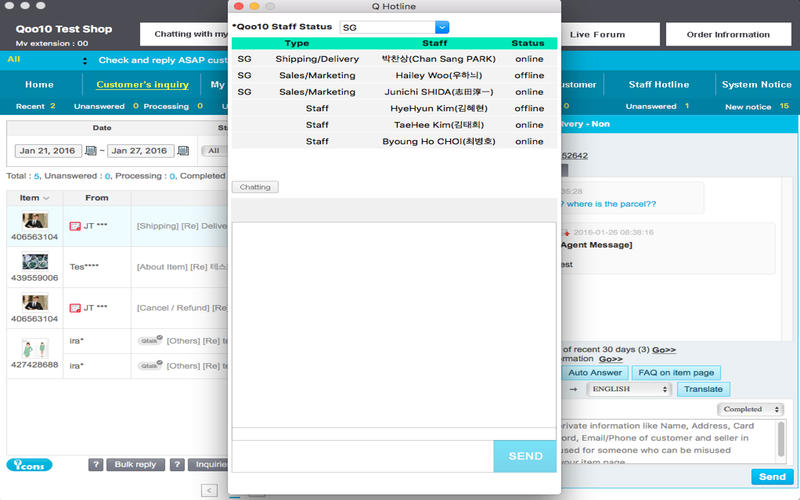Click Go>> link for recent 30 days

tap(664, 349)
